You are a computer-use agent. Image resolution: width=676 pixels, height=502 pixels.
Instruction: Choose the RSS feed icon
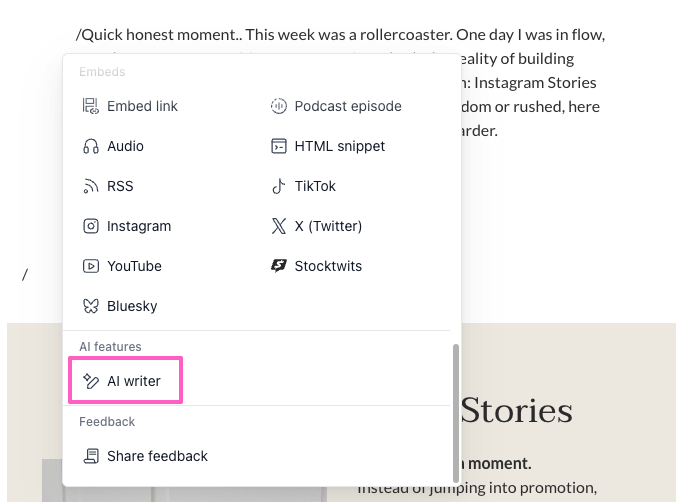(x=91, y=186)
